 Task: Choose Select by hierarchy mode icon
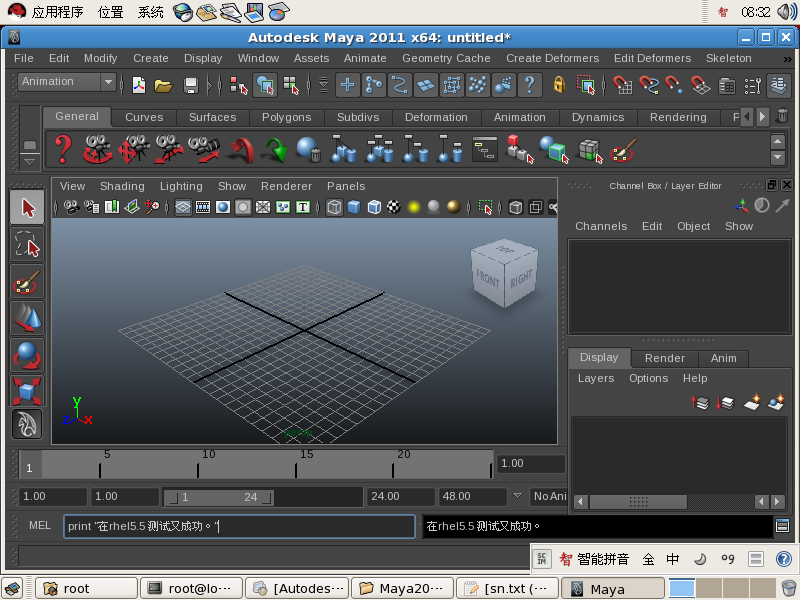[x=238, y=85]
